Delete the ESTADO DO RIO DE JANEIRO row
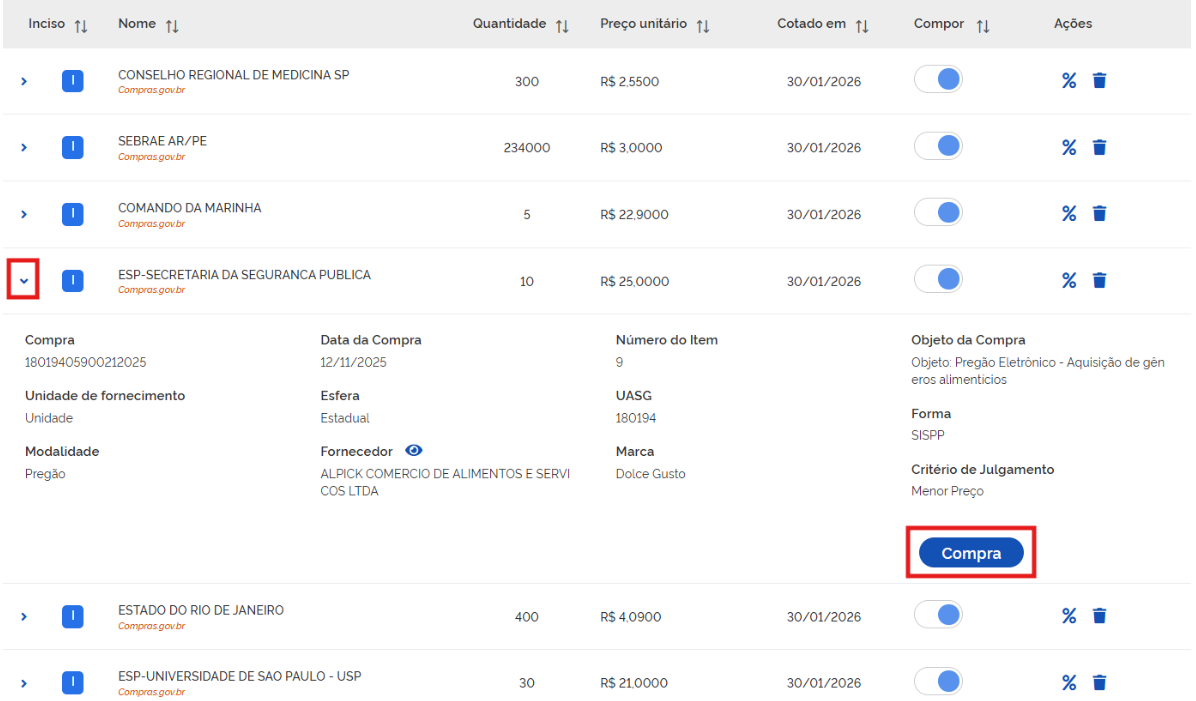Image resolution: width=1196 pixels, height=701 pixels. [x=1099, y=616]
